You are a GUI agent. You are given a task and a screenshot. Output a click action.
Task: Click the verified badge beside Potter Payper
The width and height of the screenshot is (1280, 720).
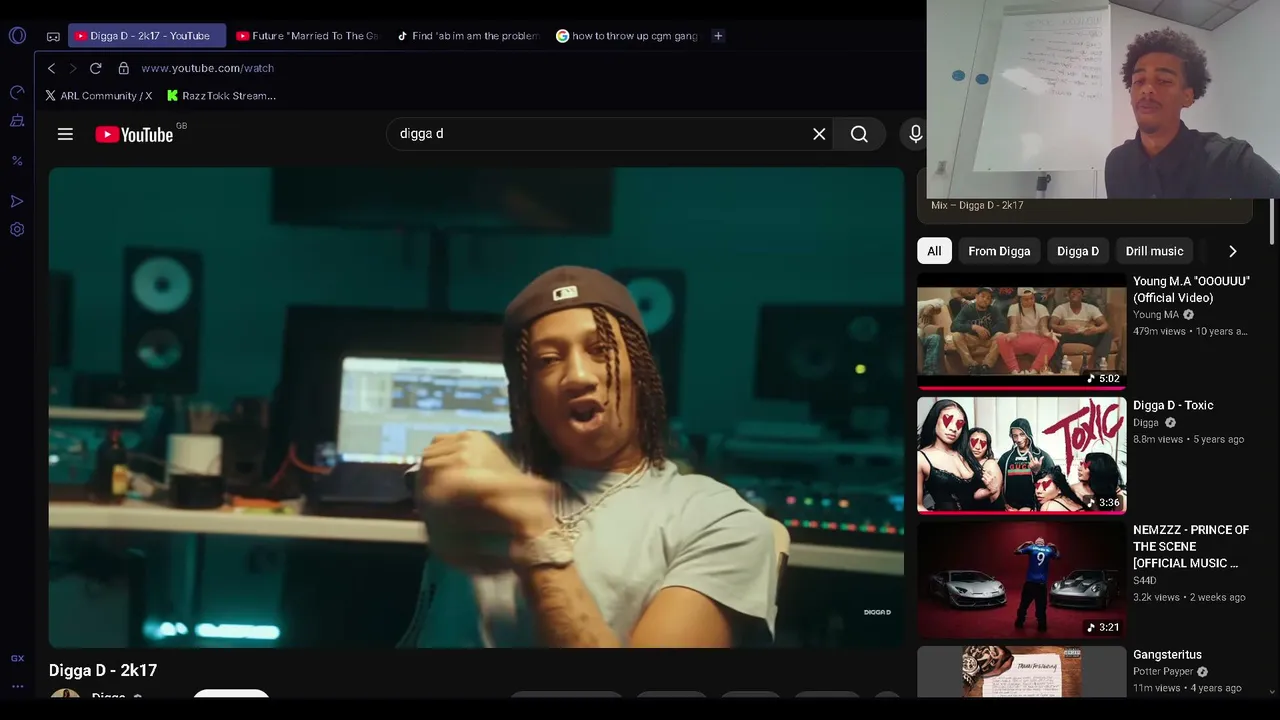click(x=1202, y=672)
